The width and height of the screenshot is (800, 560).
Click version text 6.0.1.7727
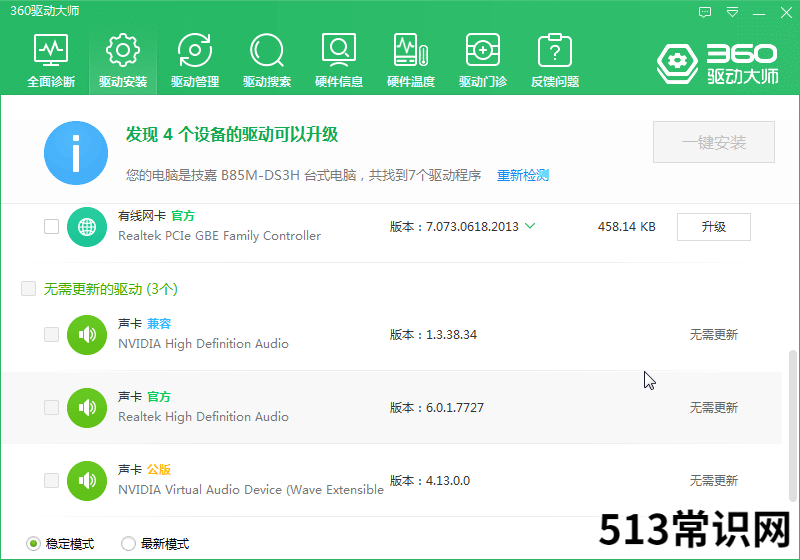point(455,408)
